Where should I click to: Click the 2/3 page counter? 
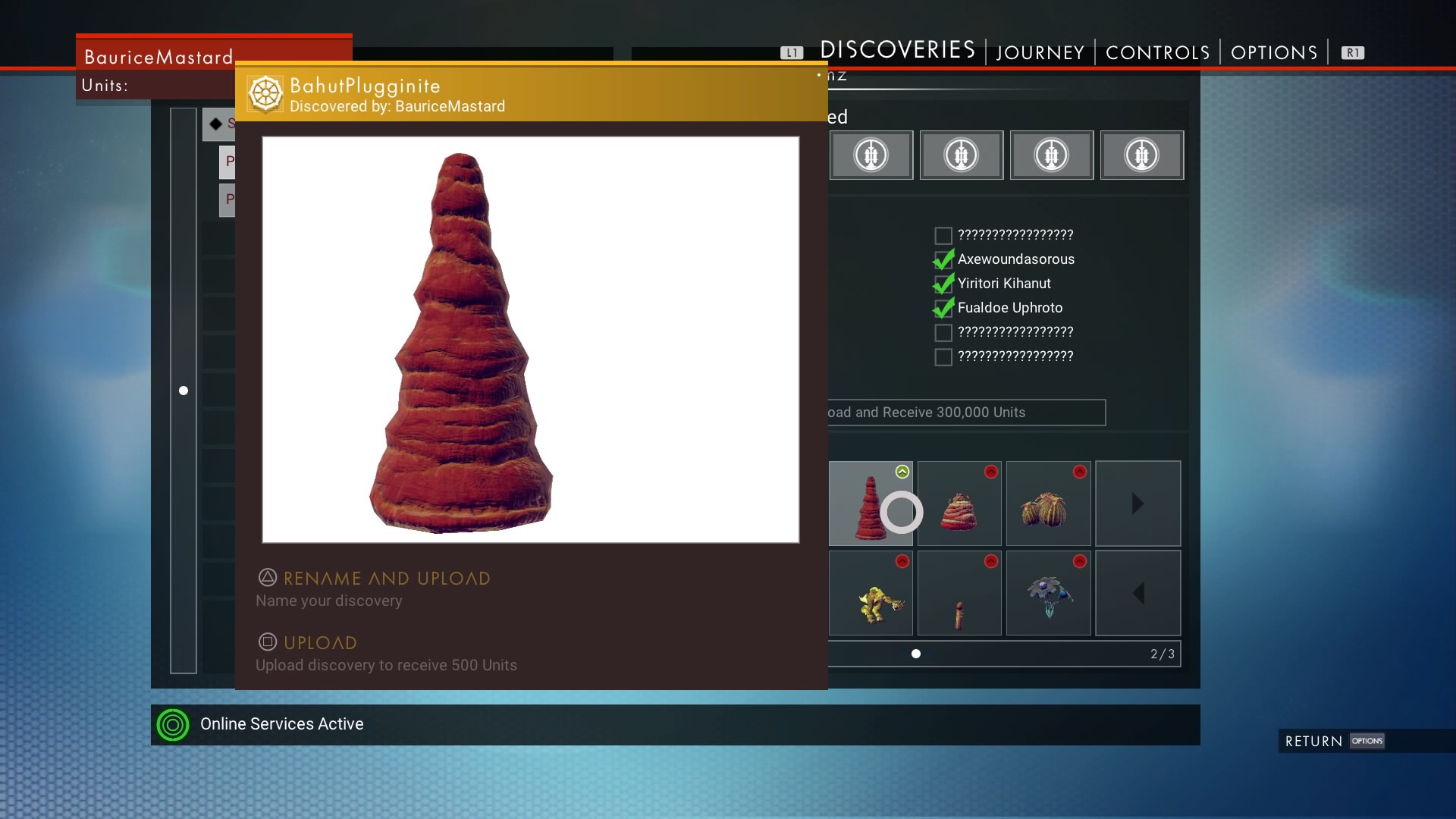click(x=1163, y=654)
